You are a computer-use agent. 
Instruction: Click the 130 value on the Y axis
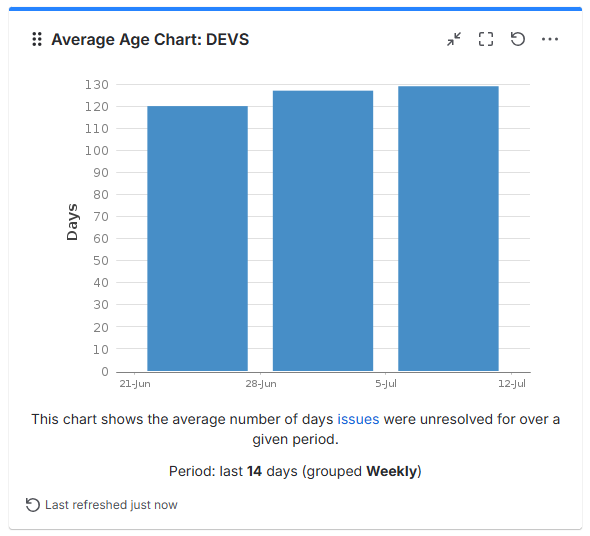click(97, 85)
